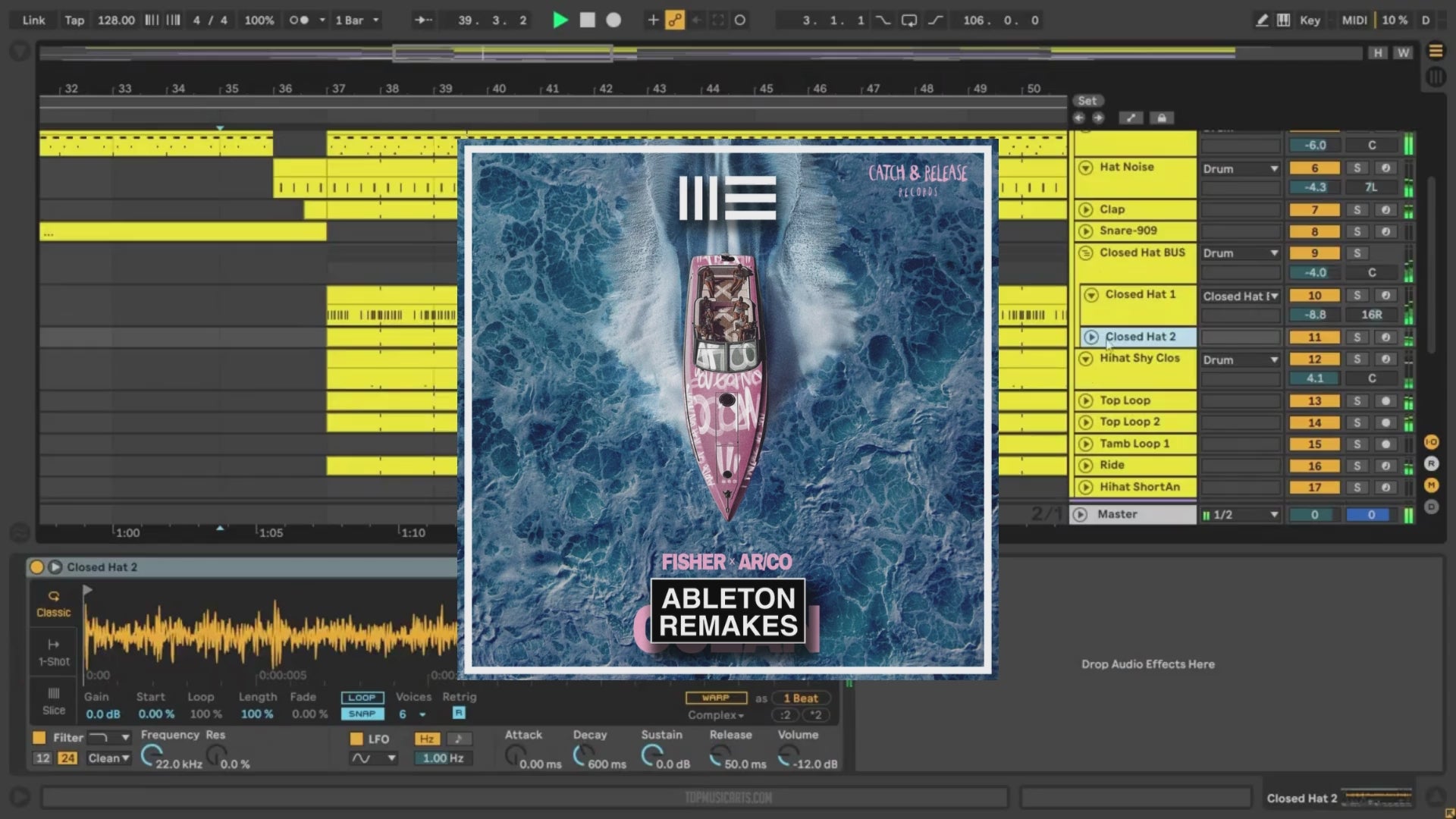1456x819 pixels.
Task: Open the quantization 1 Bar dropdown
Action: click(x=357, y=20)
